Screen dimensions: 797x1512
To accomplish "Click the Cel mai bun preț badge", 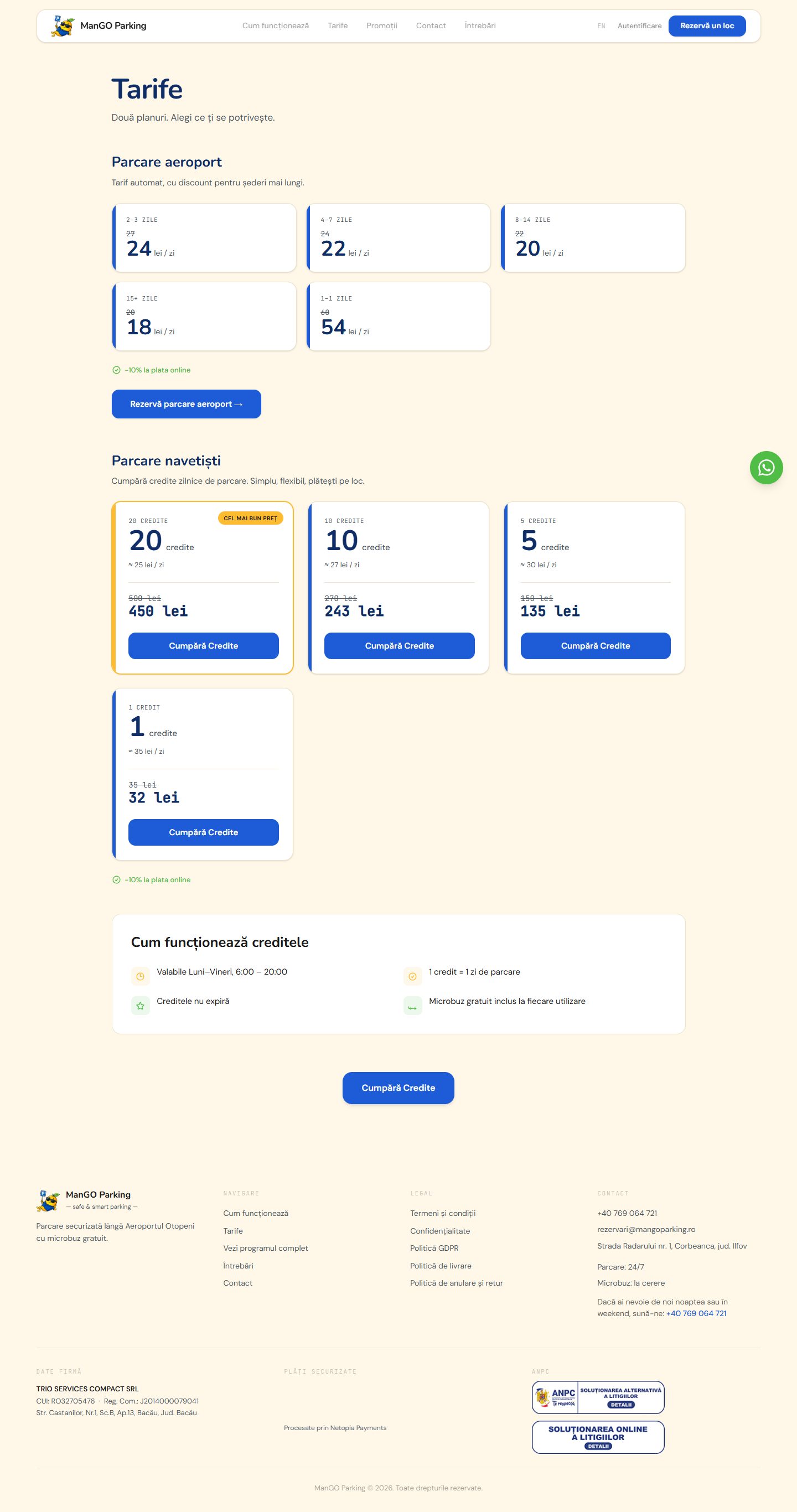I will [x=251, y=518].
